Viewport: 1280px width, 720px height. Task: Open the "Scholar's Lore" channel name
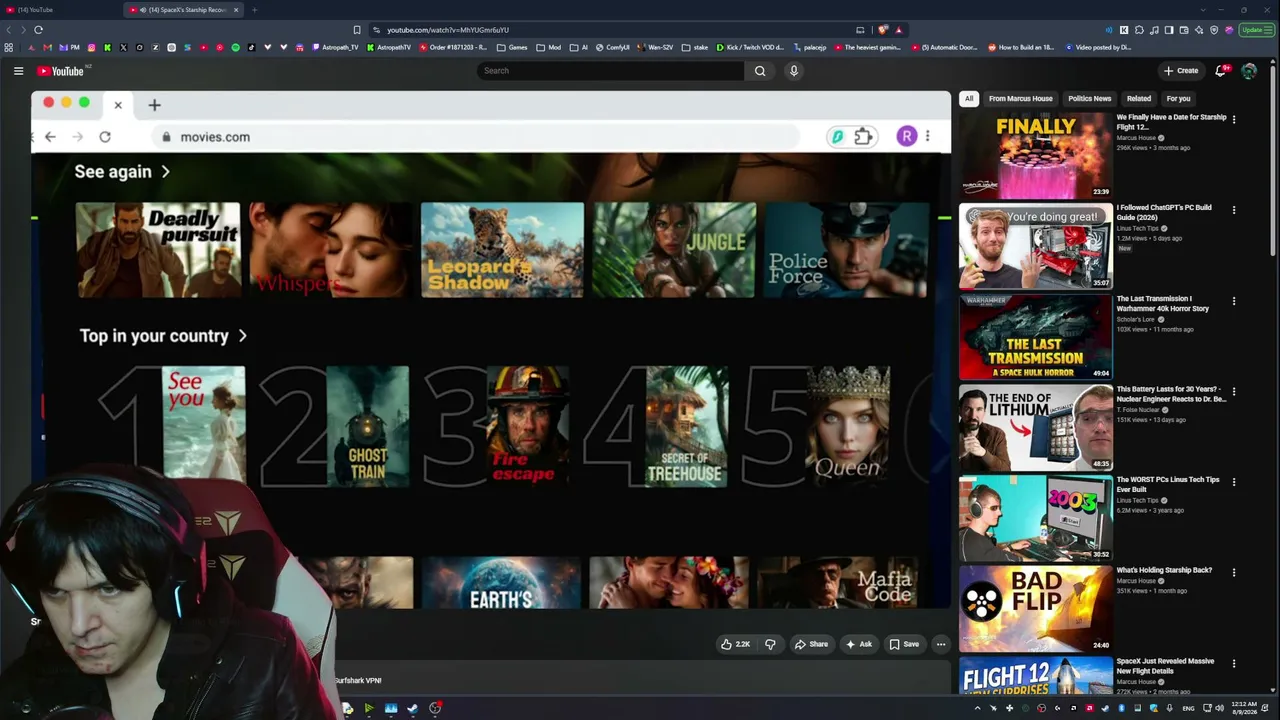tap(1136, 319)
